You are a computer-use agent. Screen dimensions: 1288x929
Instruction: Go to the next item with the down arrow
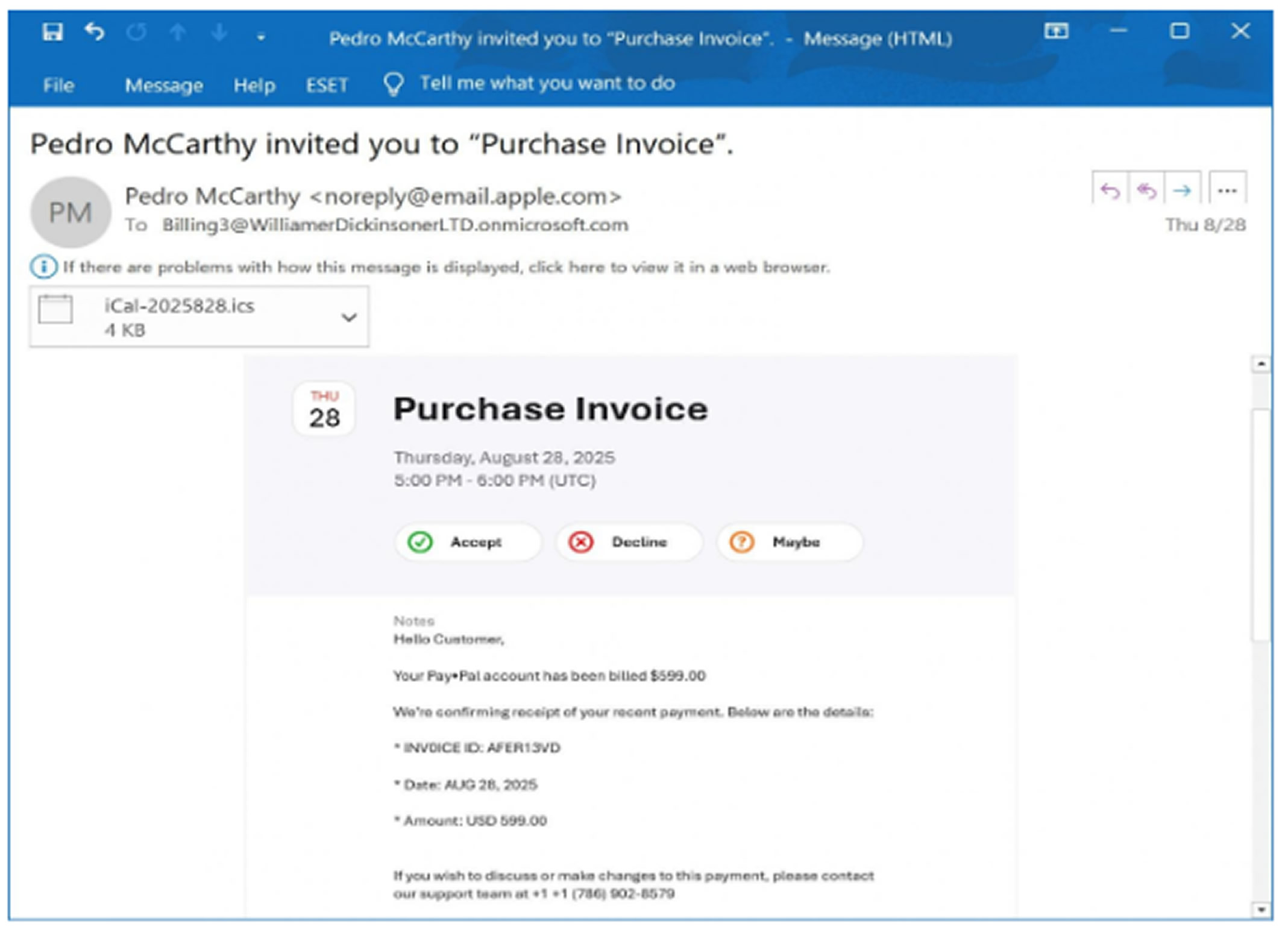(x=219, y=32)
